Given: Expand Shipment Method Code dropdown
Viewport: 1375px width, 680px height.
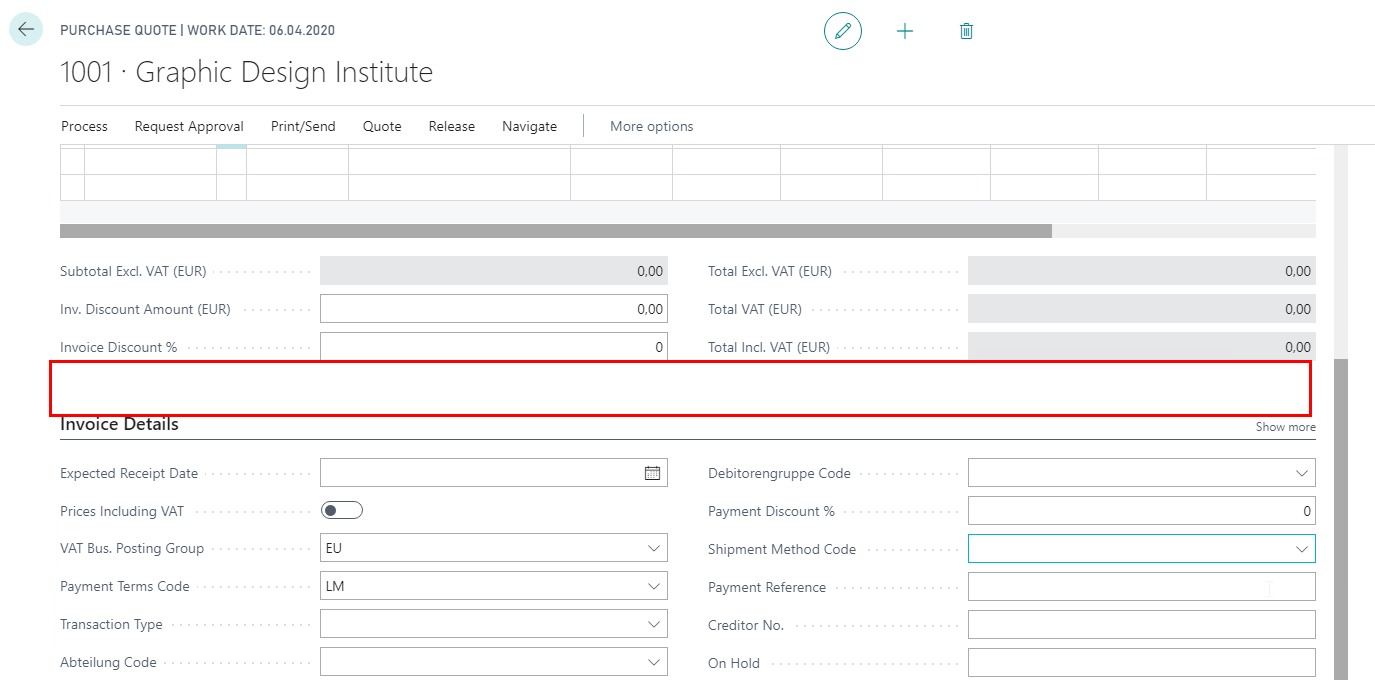Looking at the screenshot, I should point(1302,549).
